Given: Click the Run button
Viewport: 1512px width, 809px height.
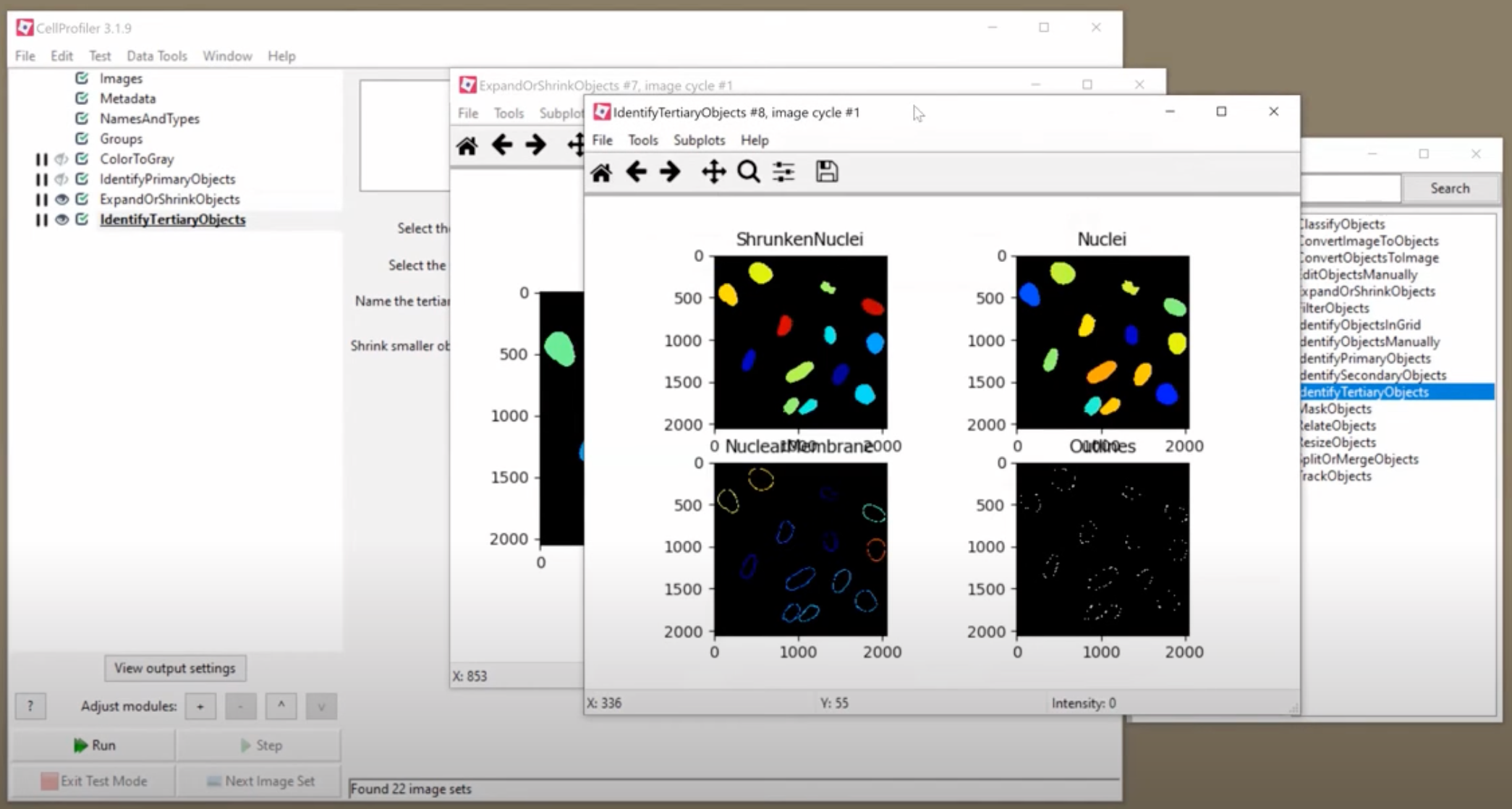Looking at the screenshot, I should [94, 745].
